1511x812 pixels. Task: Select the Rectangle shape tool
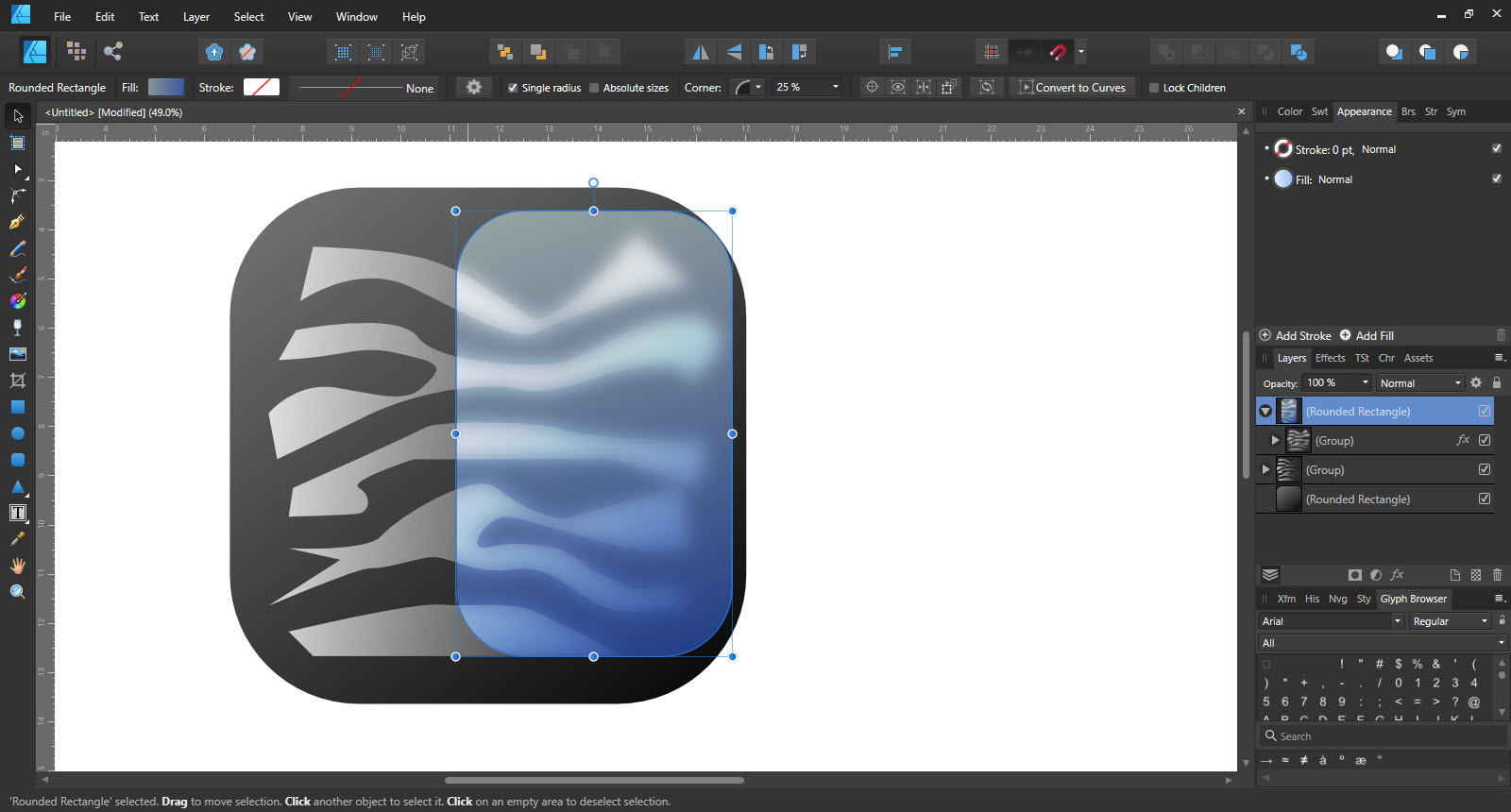(x=17, y=407)
